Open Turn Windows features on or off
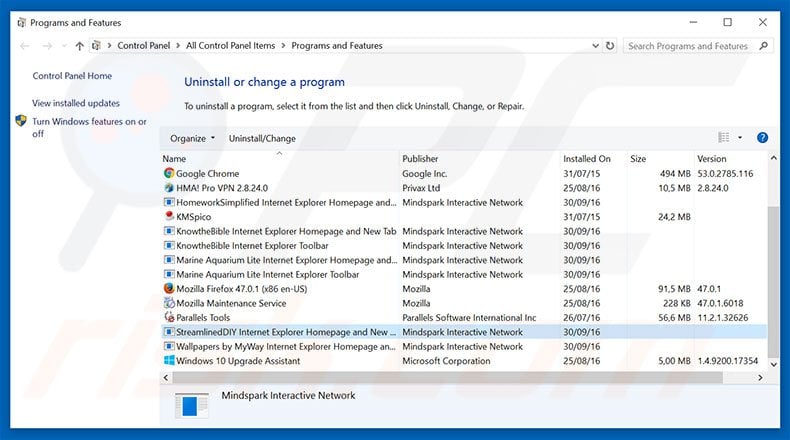 coord(89,127)
